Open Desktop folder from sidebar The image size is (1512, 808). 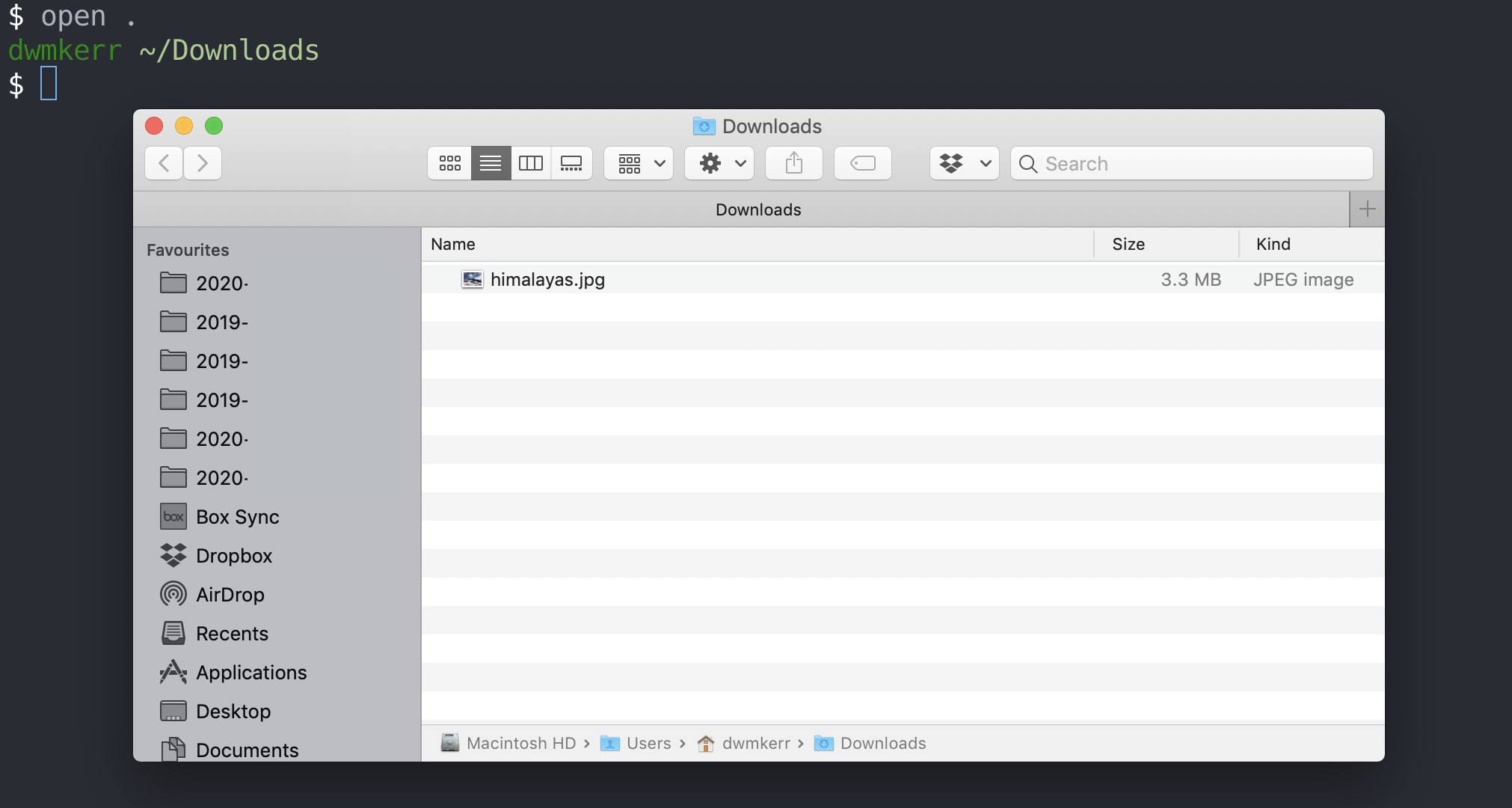point(234,710)
